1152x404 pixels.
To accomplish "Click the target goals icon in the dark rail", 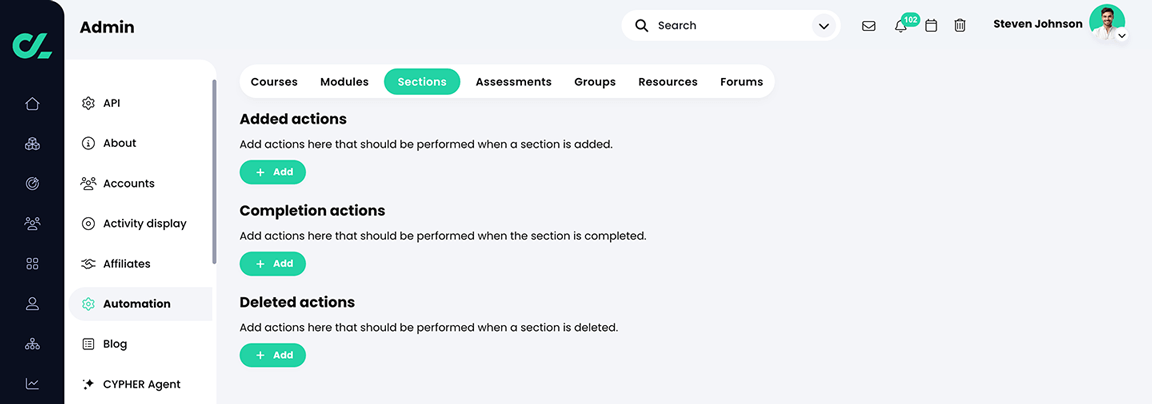I will tap(32, 184).
